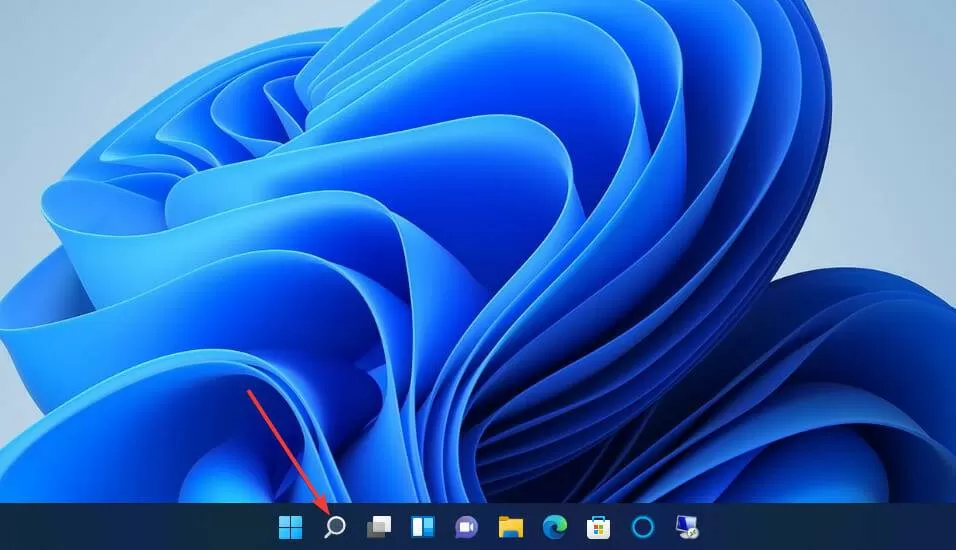Launch Microsoft Edge browser
Screen dimensions: 956x550
[x=555, y=527]
